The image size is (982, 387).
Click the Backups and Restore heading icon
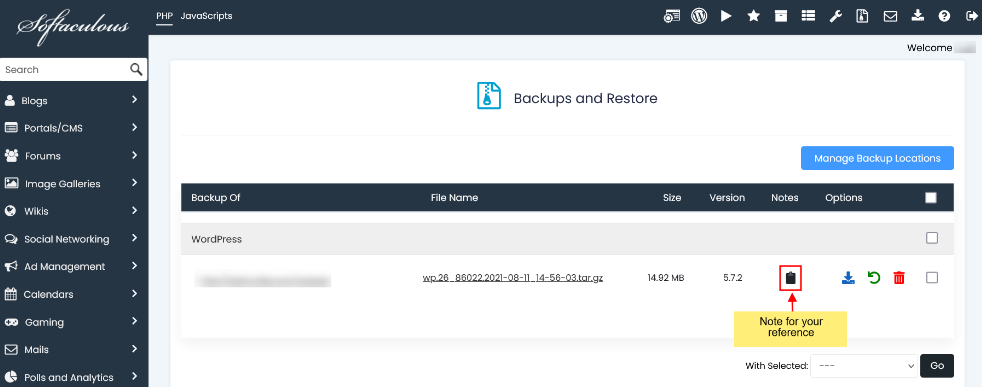coord(489,96)
